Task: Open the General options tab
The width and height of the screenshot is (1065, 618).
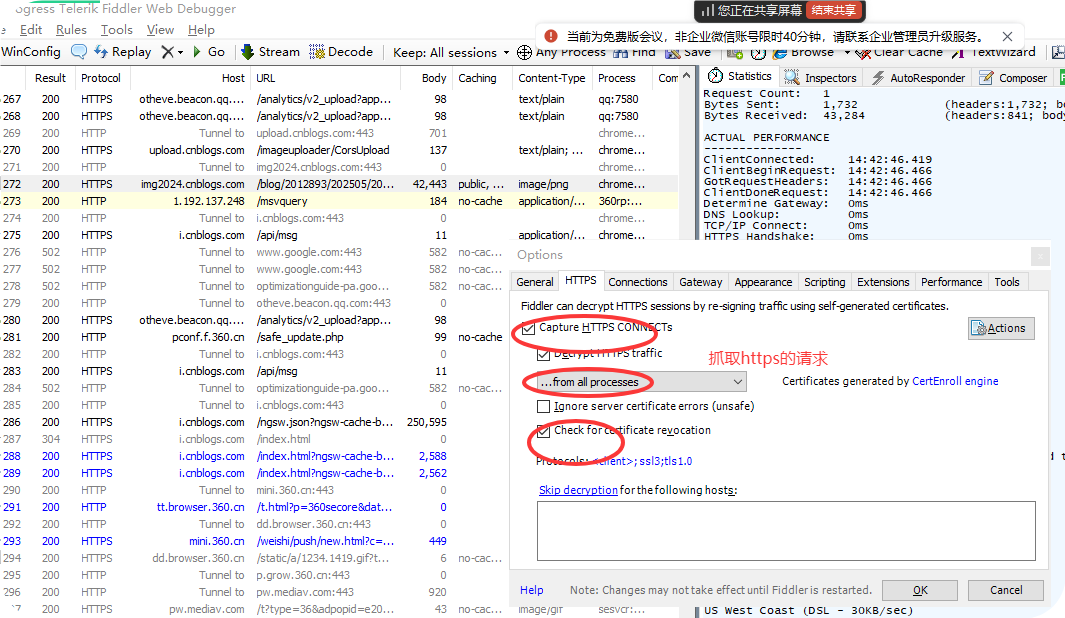Action: point(535,282)
